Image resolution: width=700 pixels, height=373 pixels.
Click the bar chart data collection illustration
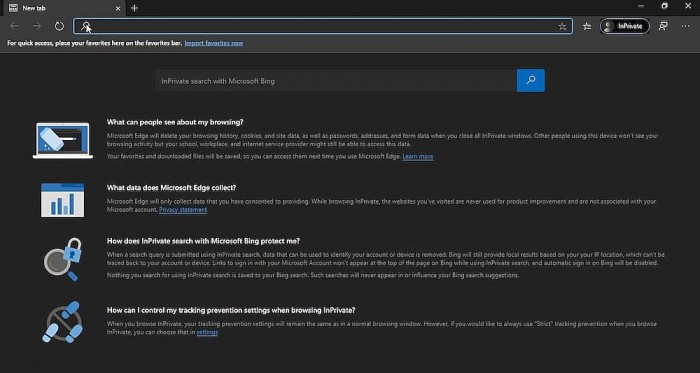pyautogui.click(x=62, y=200)
